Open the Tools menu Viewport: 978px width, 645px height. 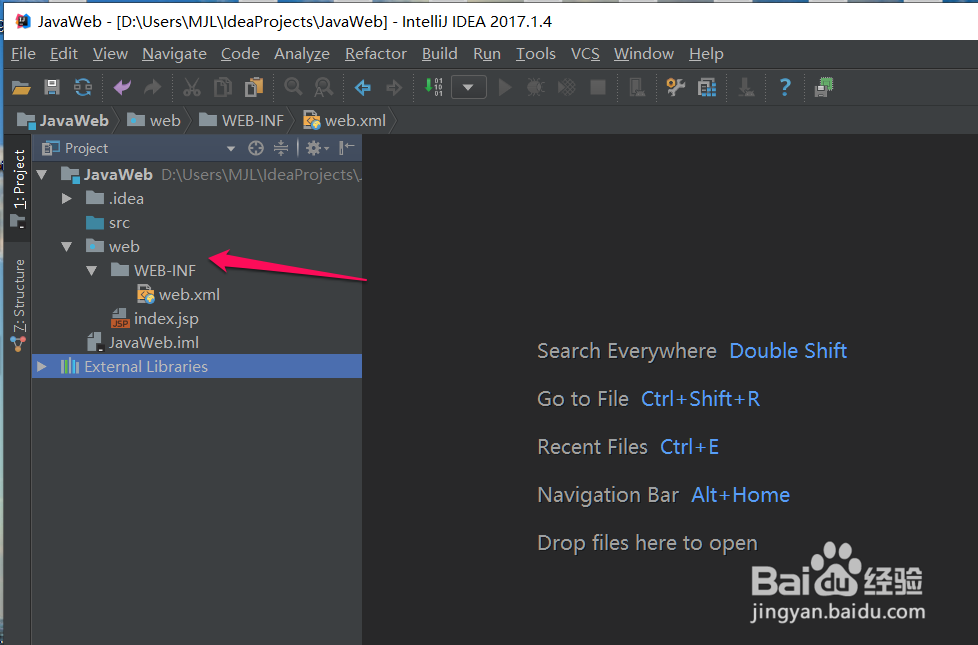(536, 54)
